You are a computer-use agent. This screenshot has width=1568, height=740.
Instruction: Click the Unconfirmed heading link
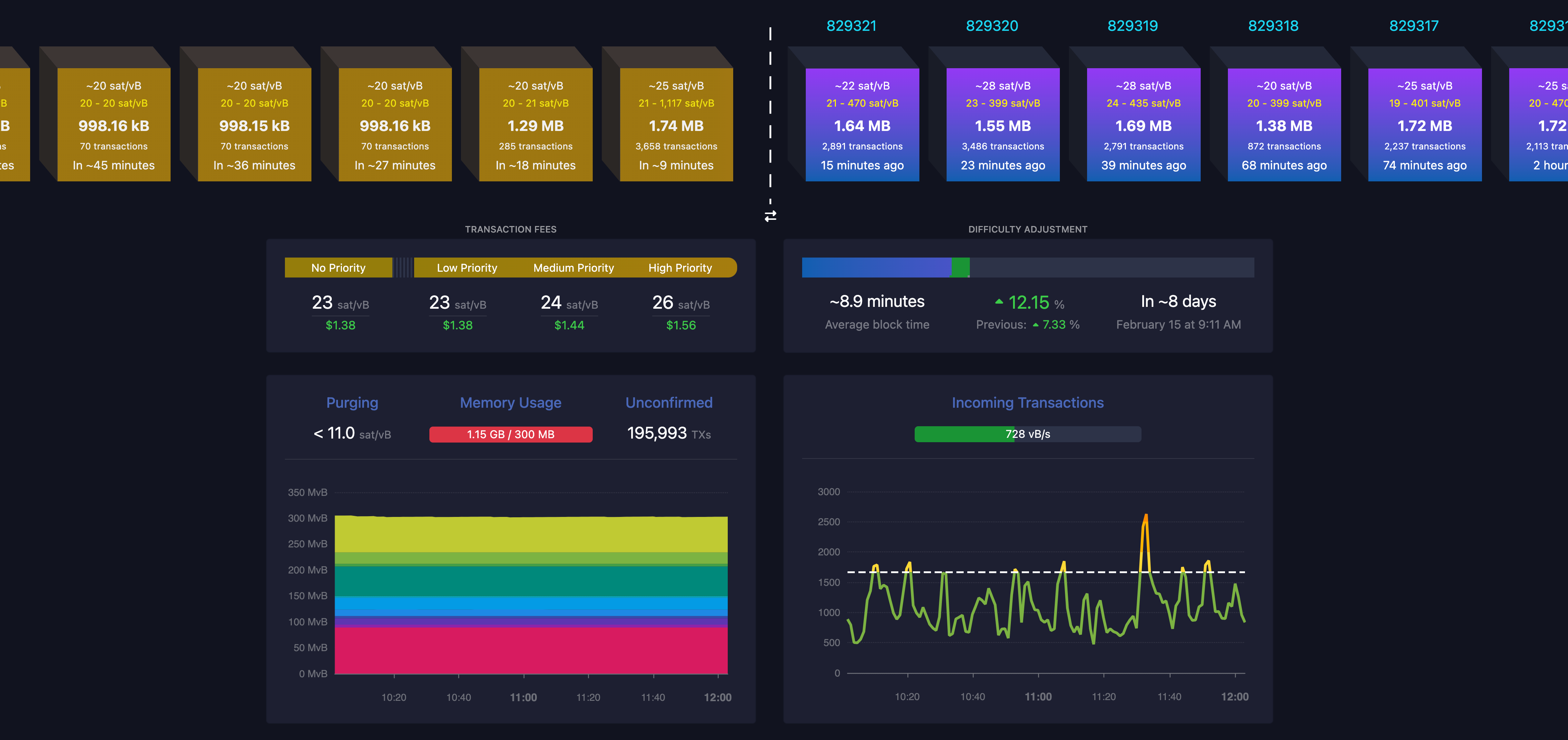pyautogui.click(x=668, y=403)
